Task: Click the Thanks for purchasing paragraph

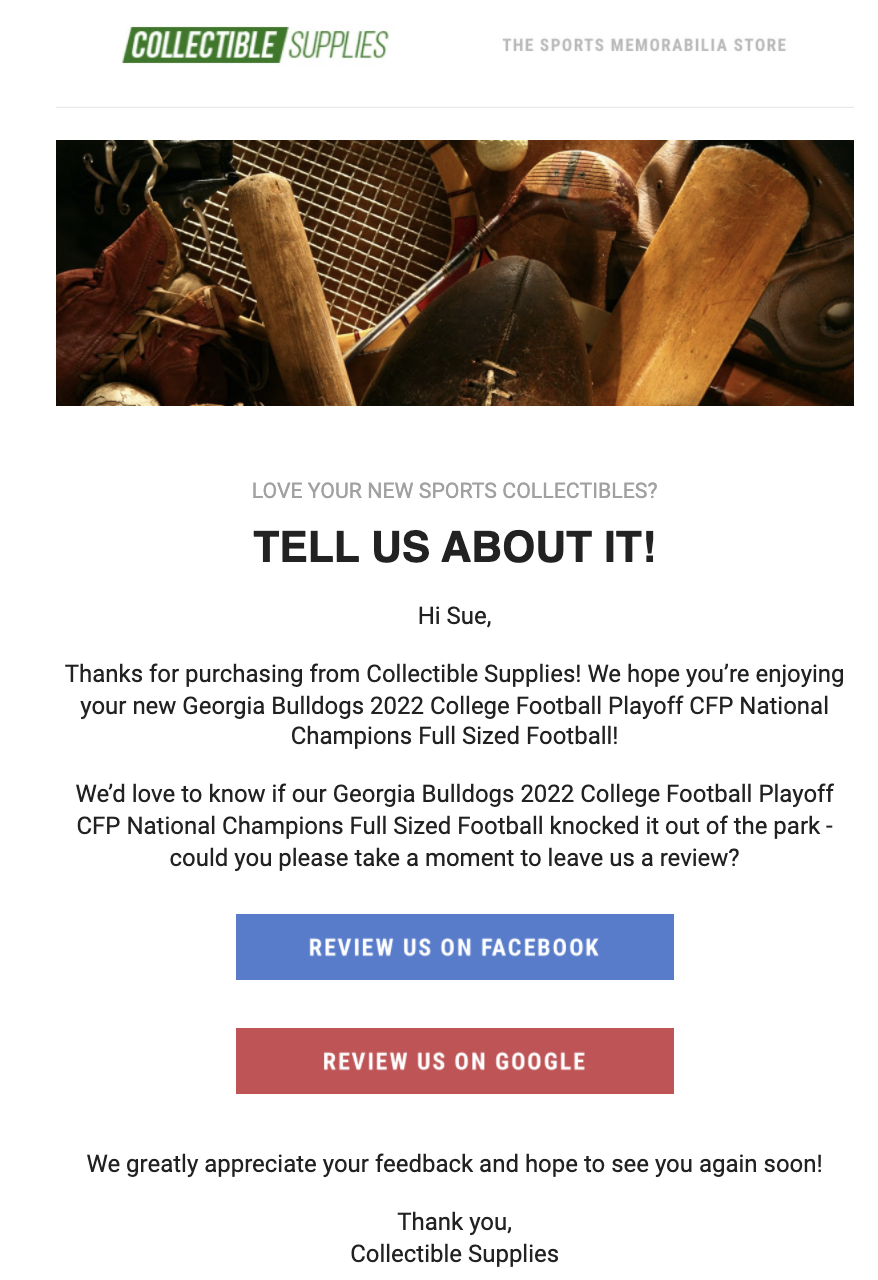Action: (x=454, y=705)
